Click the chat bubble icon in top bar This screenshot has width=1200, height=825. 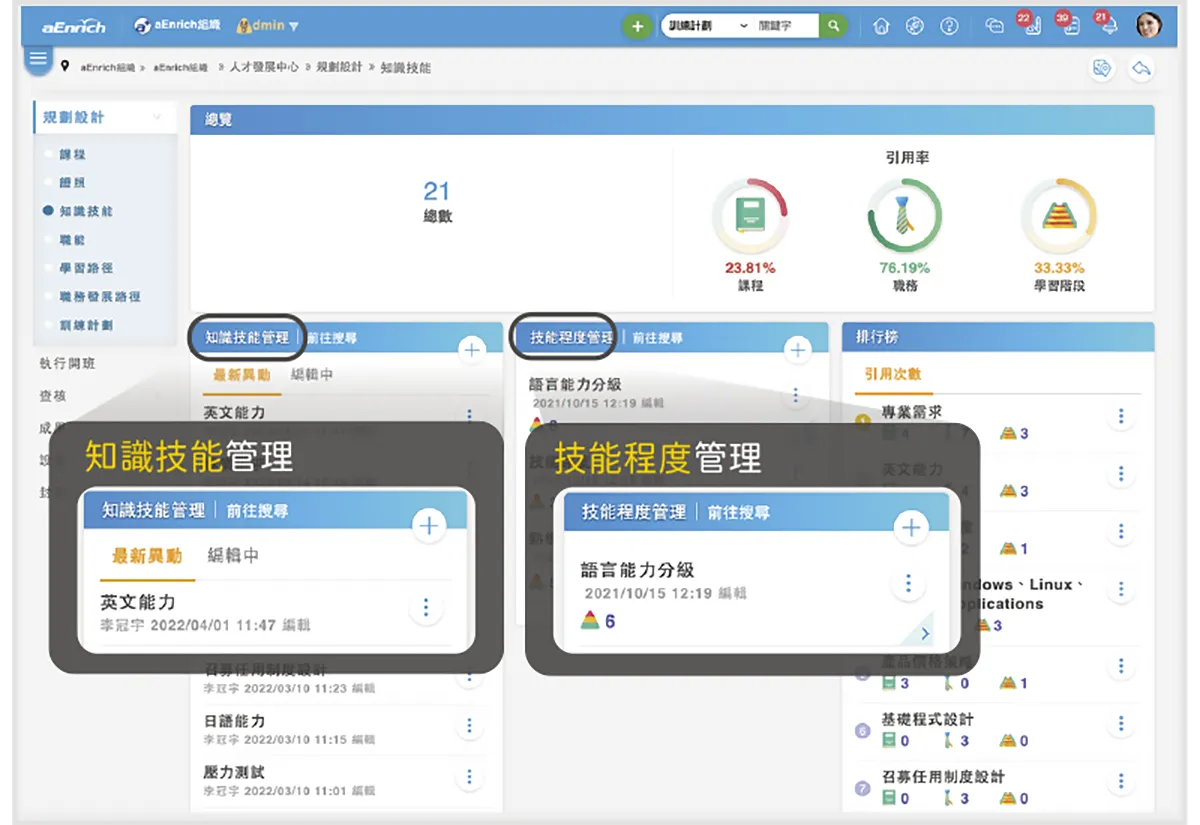pos(995,27)
